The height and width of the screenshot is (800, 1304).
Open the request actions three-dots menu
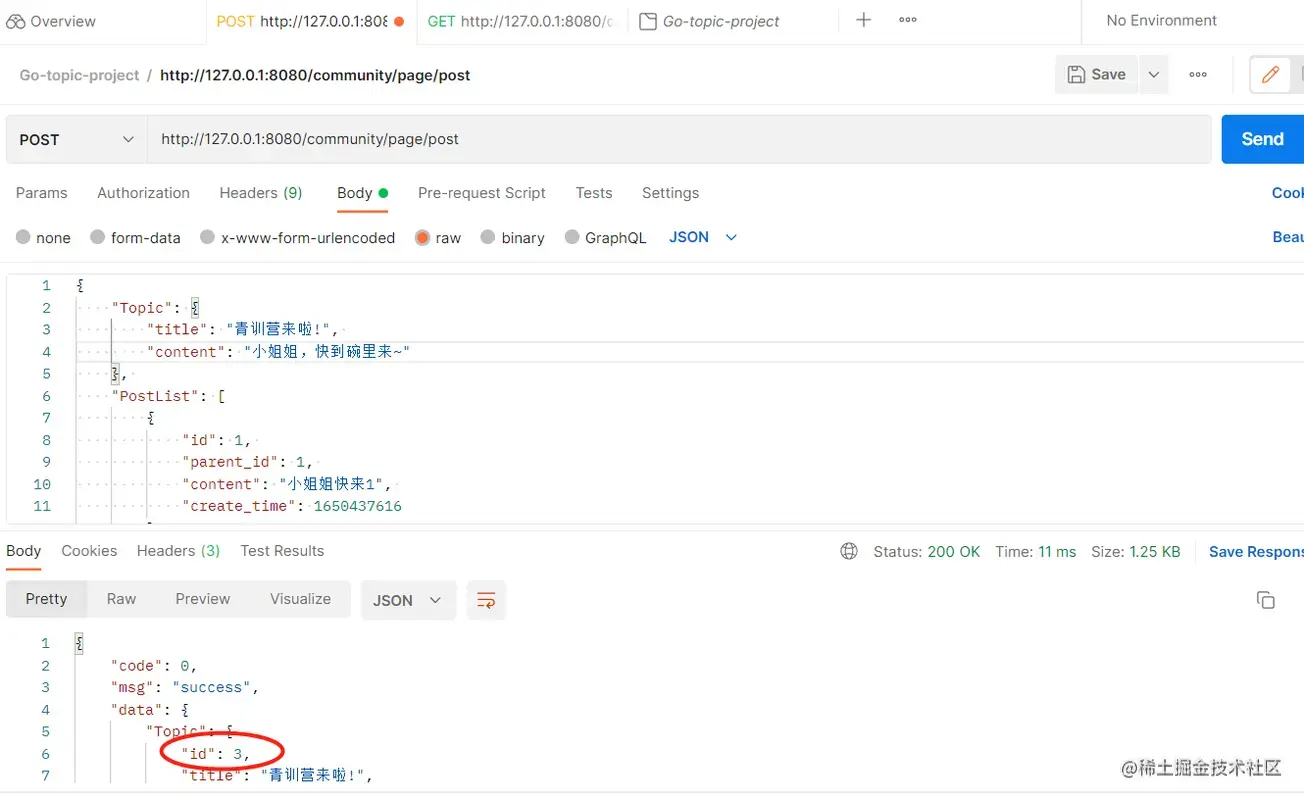click(1198, 75)
